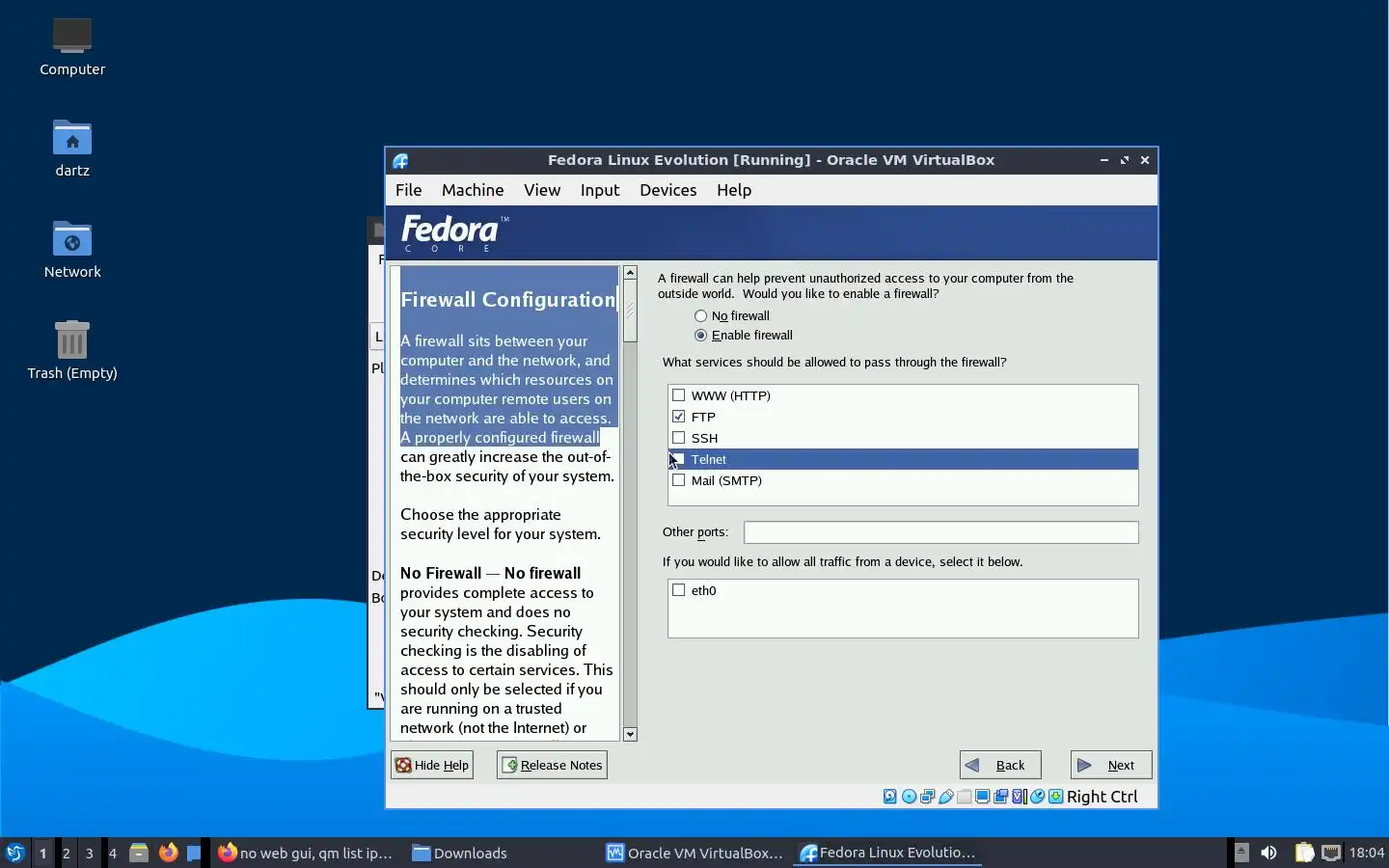The image size is (1389, 868).
Task: Switch to workspace 1
Action: pyautogui.click(x=42, y=853)
